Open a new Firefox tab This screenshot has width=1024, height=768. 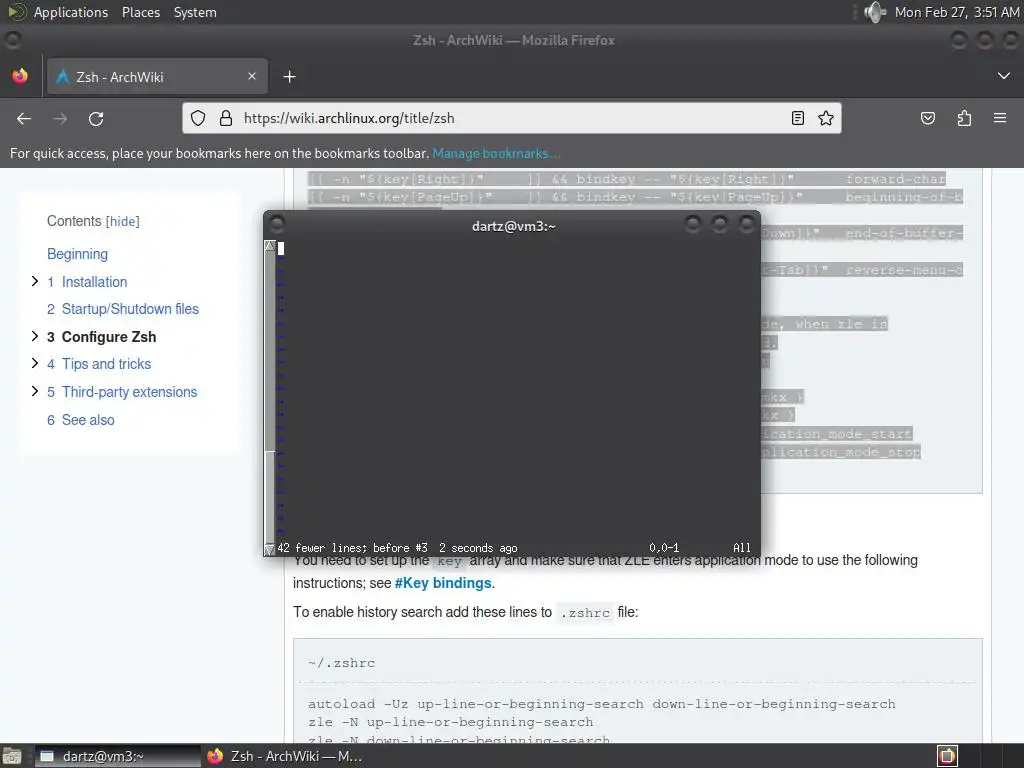(x=289, y=77)
